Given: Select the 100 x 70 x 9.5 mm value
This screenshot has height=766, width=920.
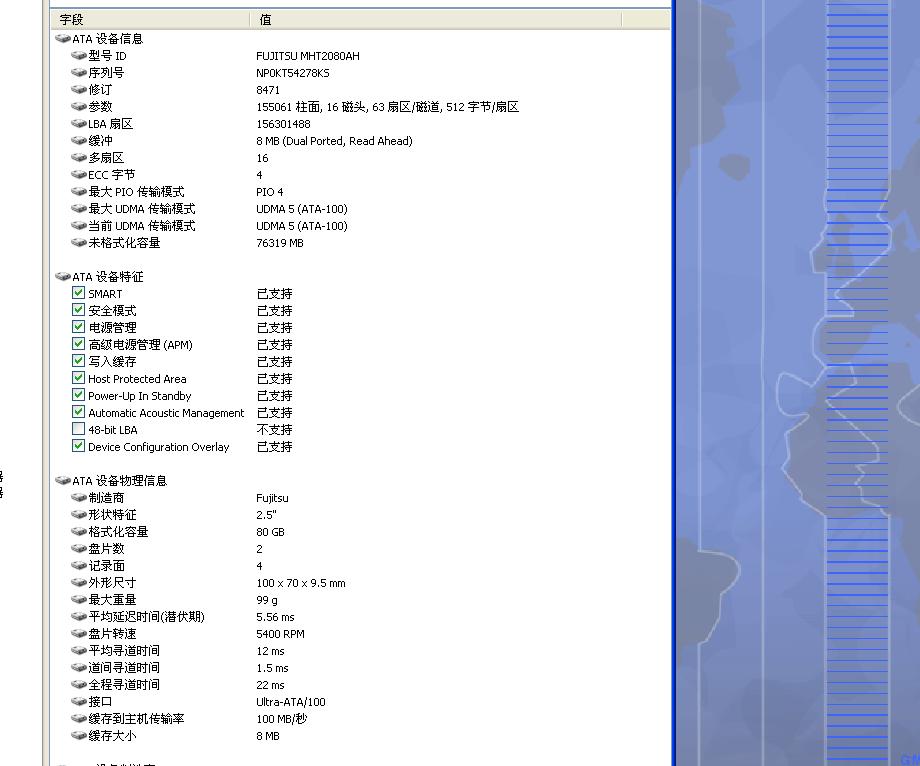Looking at the screenshot, I should pyautogui.click(x=300, y=584).
